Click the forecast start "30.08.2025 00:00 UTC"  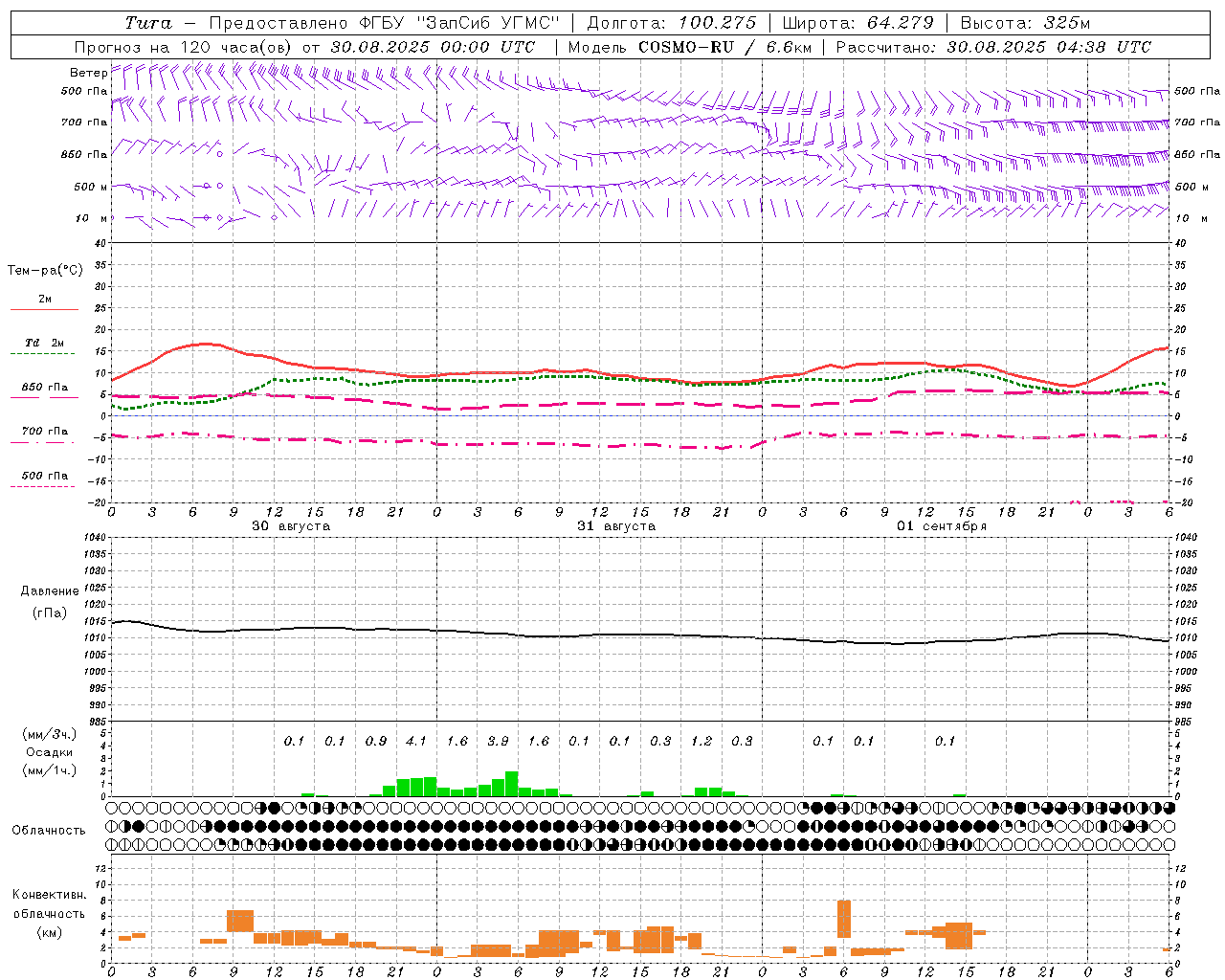(433, 47)
